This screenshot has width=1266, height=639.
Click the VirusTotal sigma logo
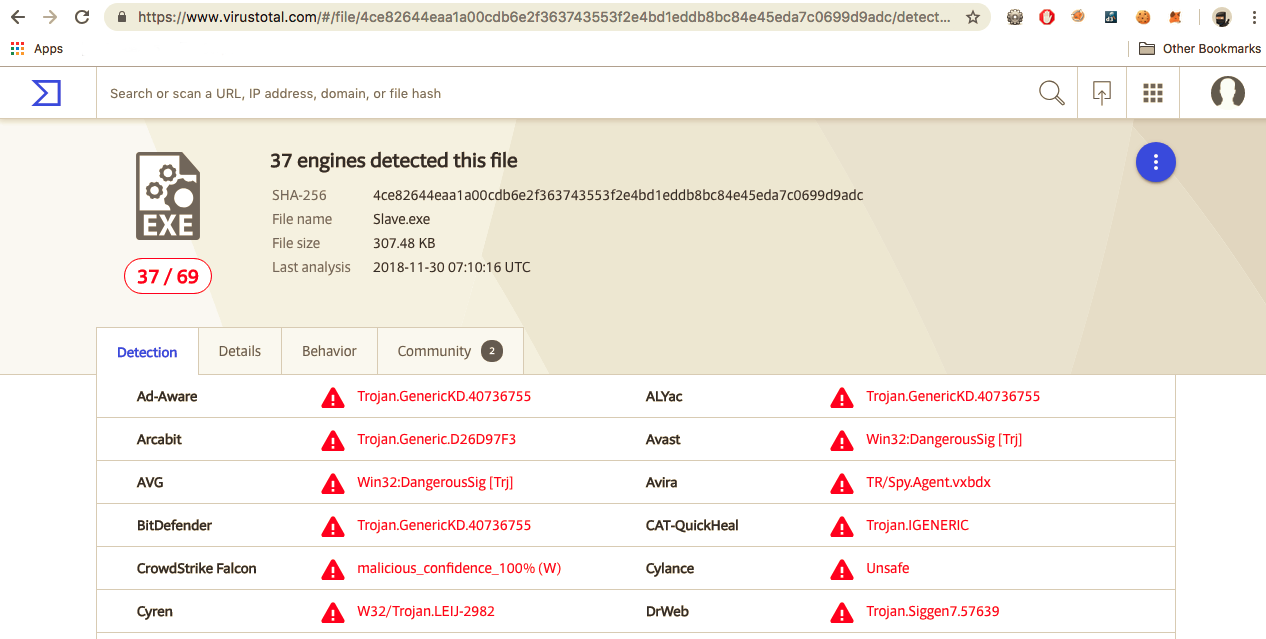(46, 93)
